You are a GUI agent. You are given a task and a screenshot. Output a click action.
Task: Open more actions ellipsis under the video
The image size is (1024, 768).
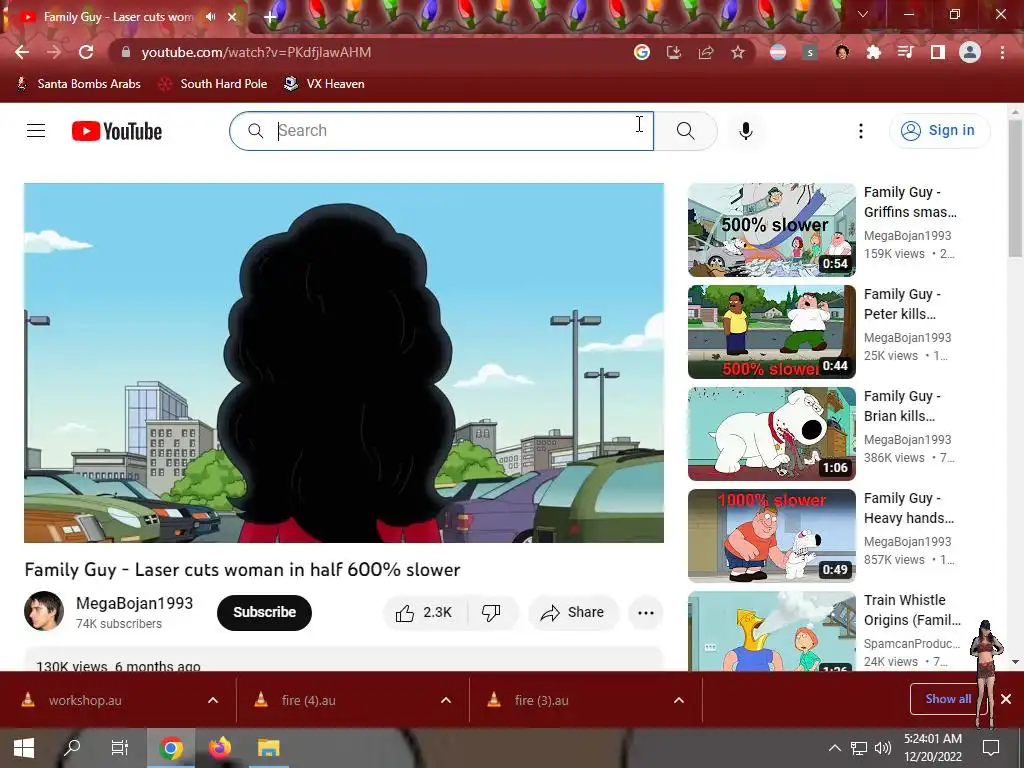point(646,613)
